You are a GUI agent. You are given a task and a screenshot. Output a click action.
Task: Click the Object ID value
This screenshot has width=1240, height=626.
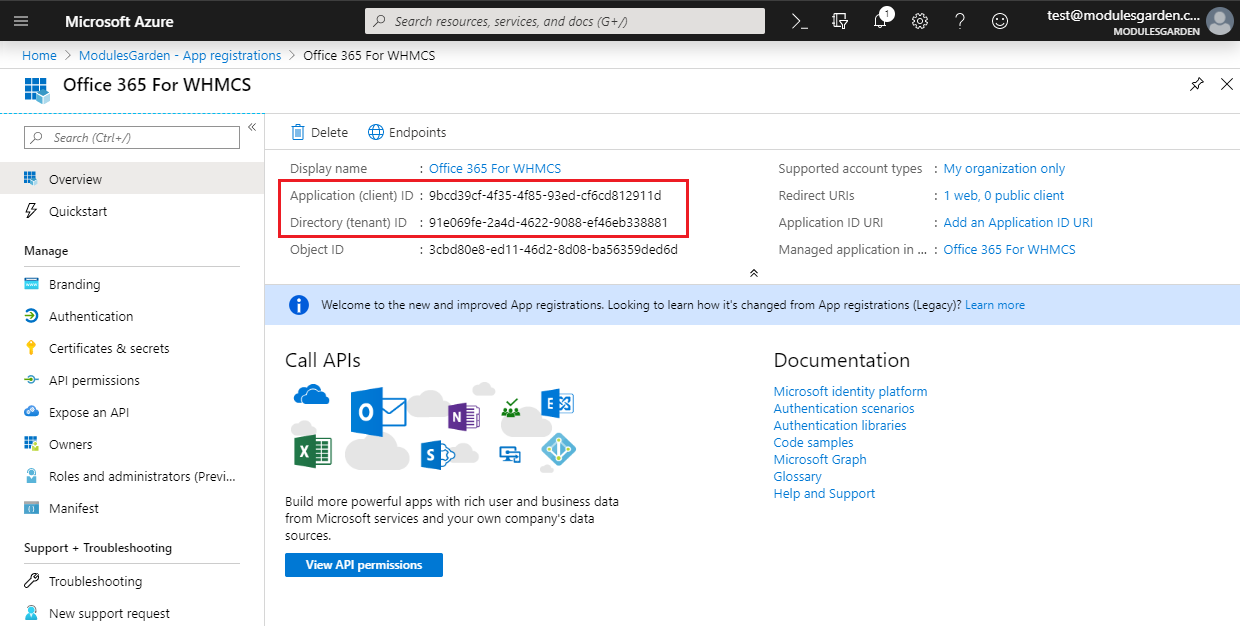click(553, 250)
